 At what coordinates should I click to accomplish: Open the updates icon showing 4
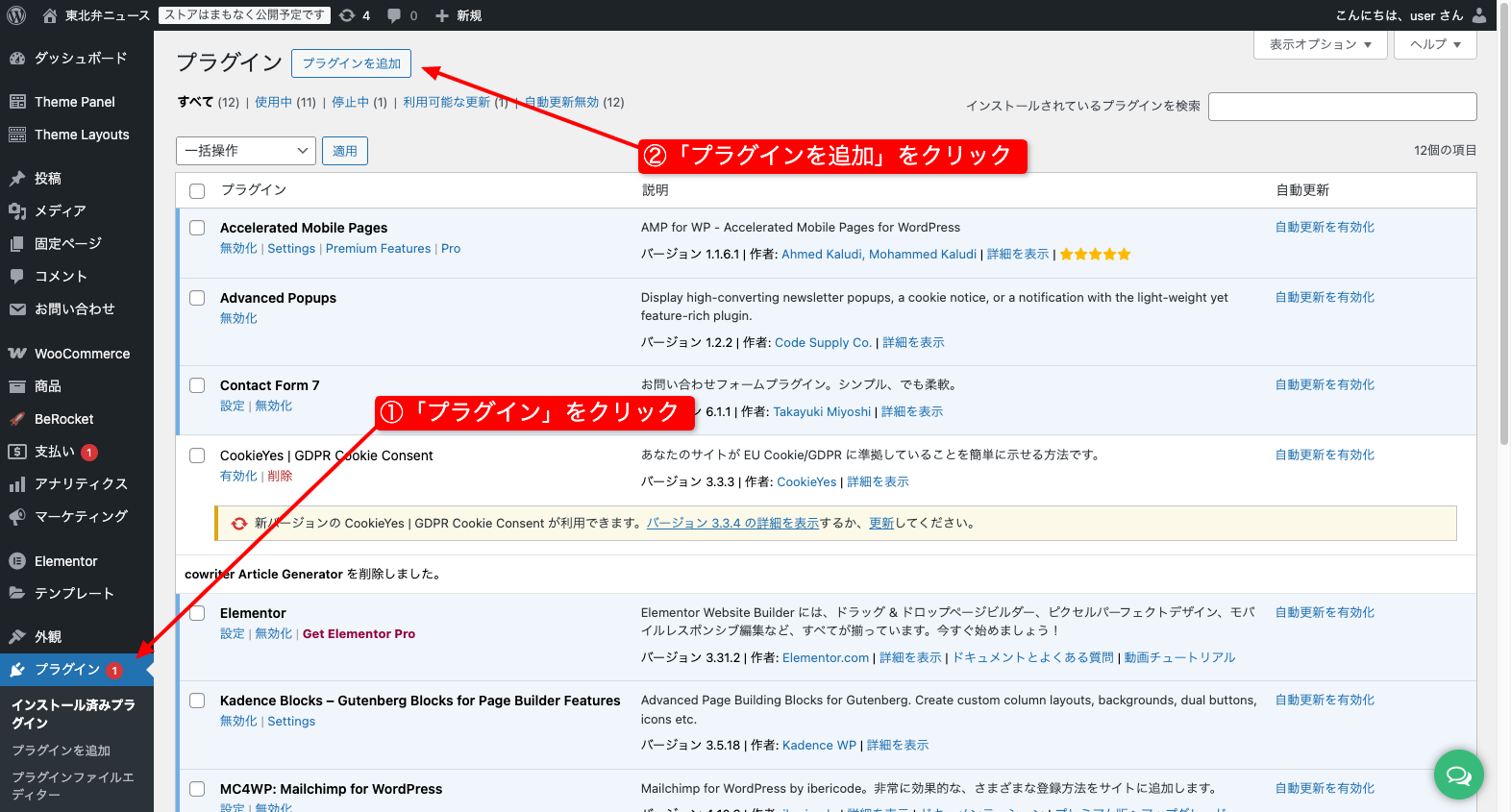tap(347, 15)
